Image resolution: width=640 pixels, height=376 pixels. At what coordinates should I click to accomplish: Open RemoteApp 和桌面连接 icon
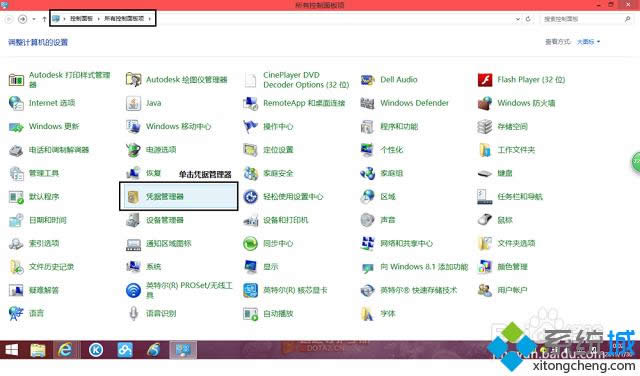point(250,103)
